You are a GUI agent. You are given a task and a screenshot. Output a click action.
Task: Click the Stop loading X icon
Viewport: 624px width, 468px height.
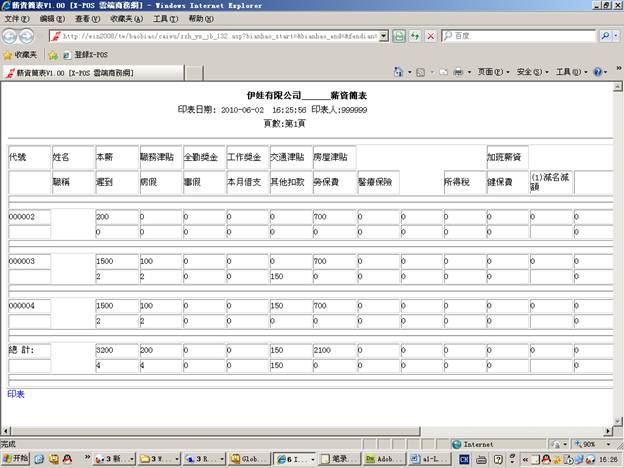(x=430, y=35)
